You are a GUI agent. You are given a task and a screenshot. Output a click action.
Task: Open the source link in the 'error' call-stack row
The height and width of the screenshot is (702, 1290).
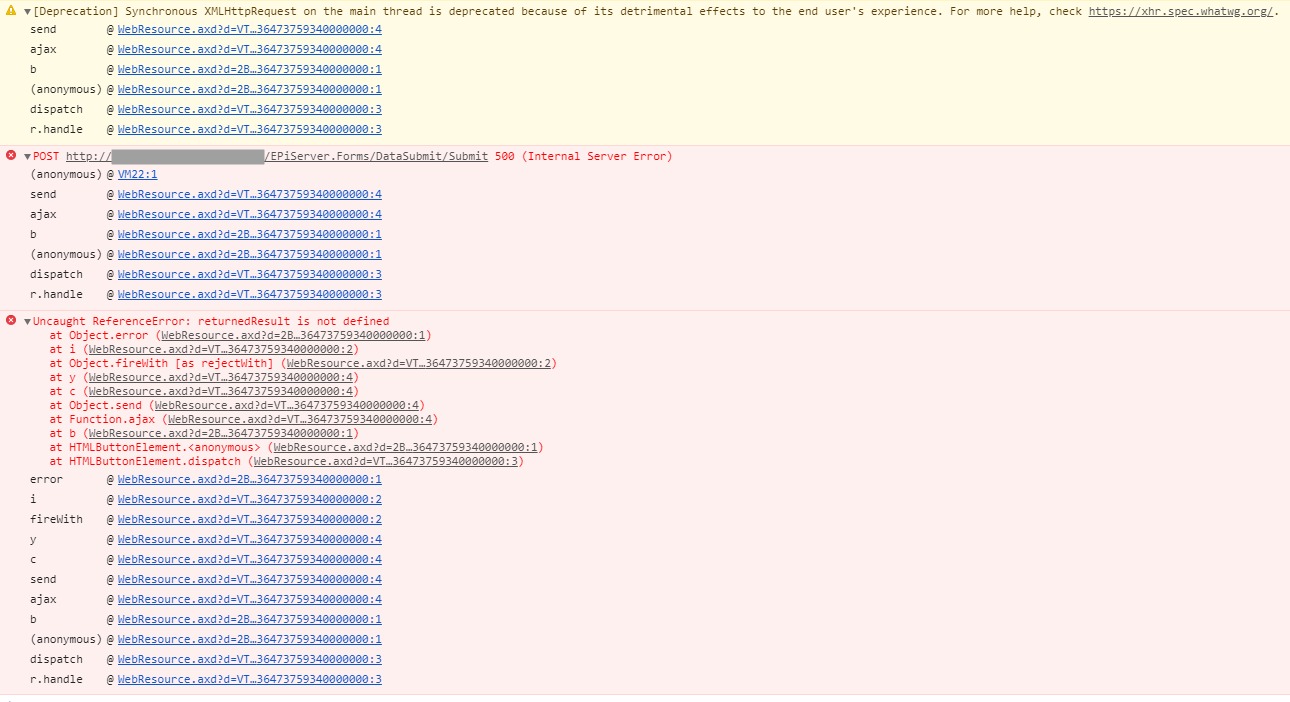pyautogui.click(x=249, y=479)
